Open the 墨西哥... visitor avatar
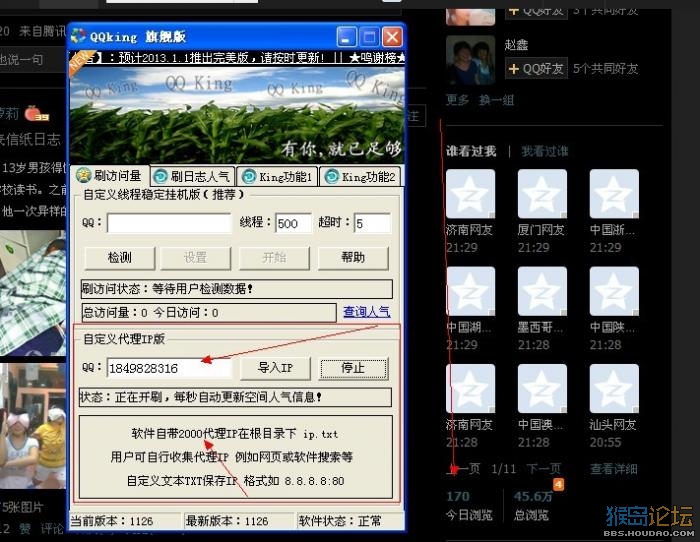This screenshot has width=700, height=542. click(x=542, y=291)
